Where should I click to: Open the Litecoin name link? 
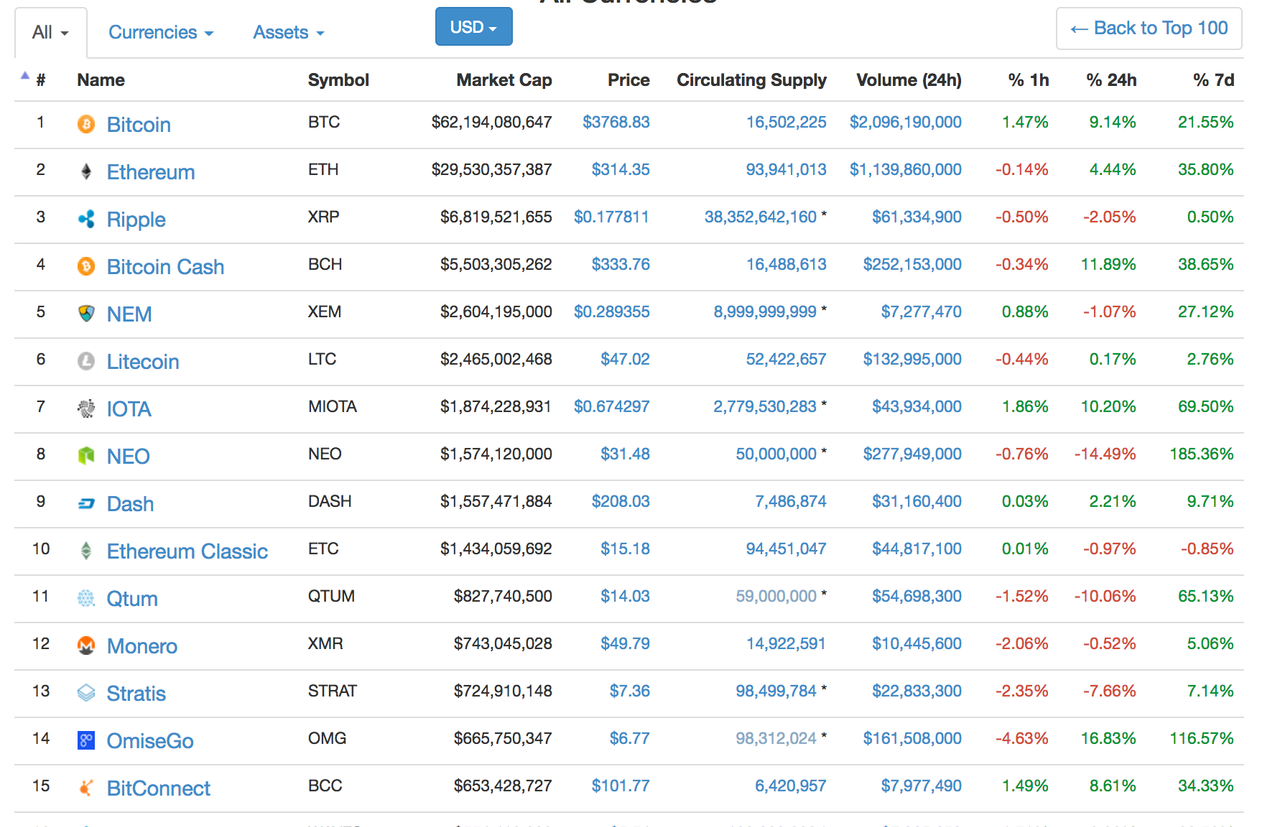143,362
